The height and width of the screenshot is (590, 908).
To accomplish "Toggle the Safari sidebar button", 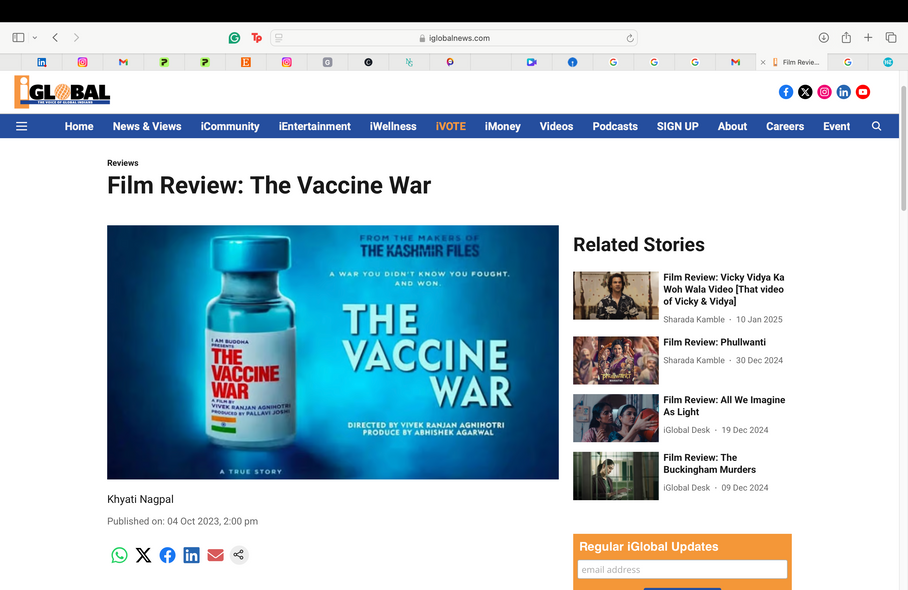I will tap(18, 38).
